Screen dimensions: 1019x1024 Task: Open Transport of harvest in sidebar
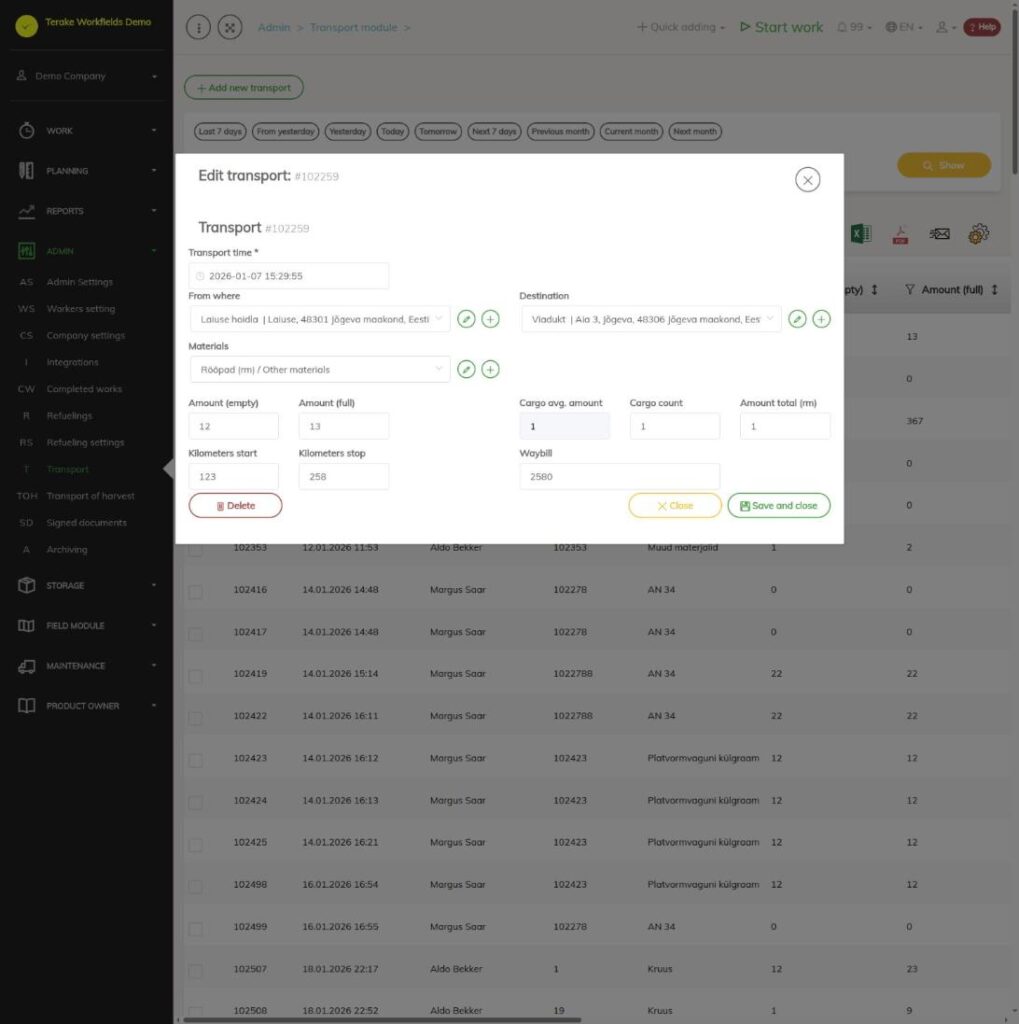90,496
